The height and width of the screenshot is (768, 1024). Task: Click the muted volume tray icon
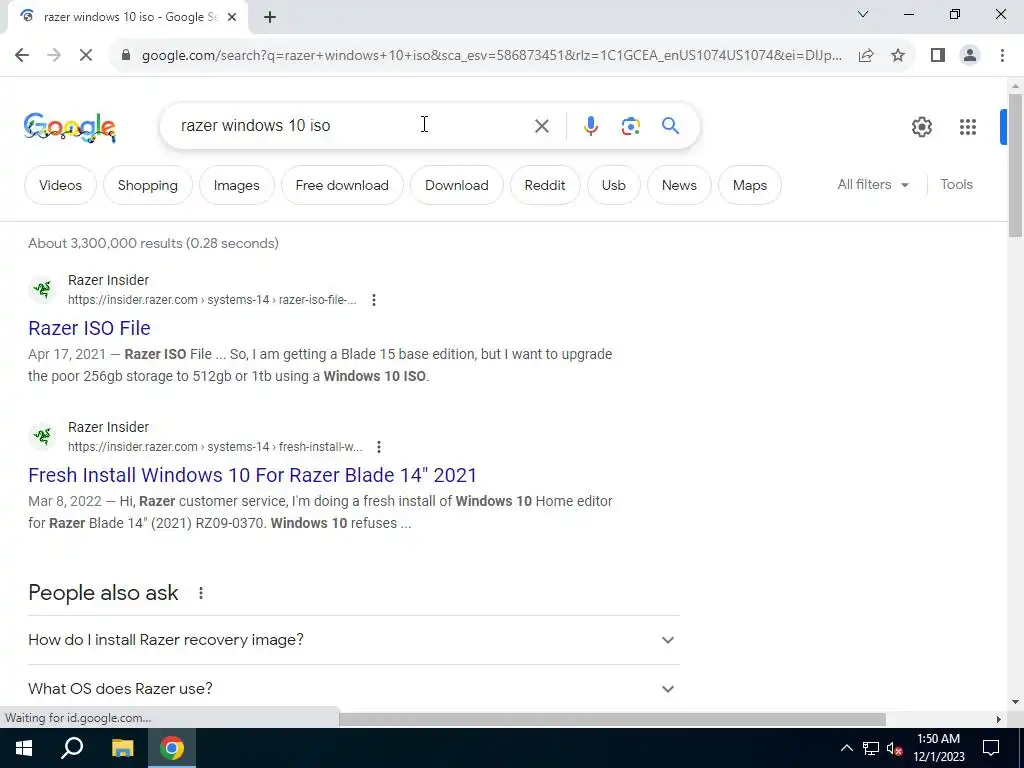tap(894, 748)
